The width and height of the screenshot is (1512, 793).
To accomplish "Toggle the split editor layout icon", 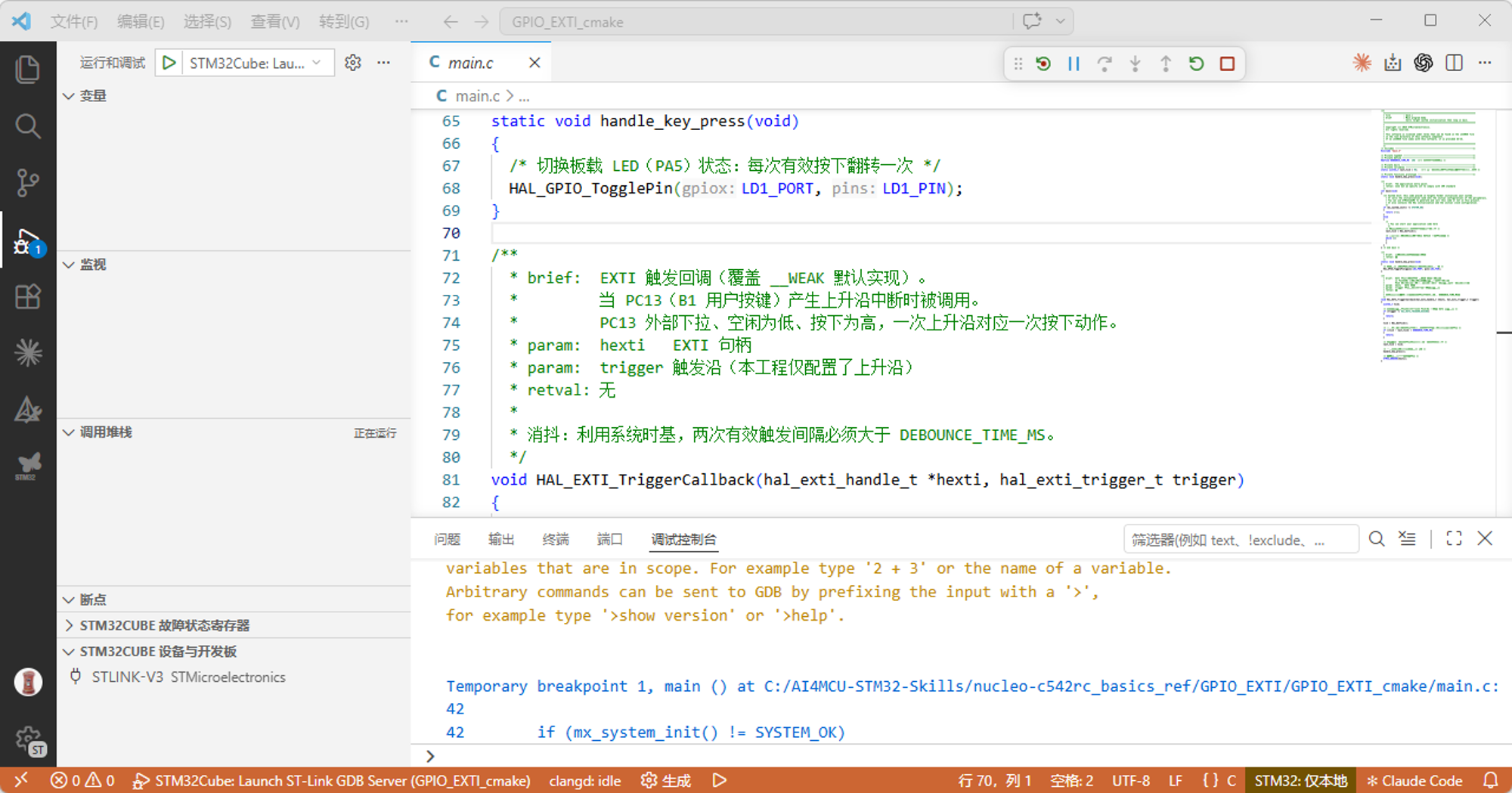I will point(1454,63).
